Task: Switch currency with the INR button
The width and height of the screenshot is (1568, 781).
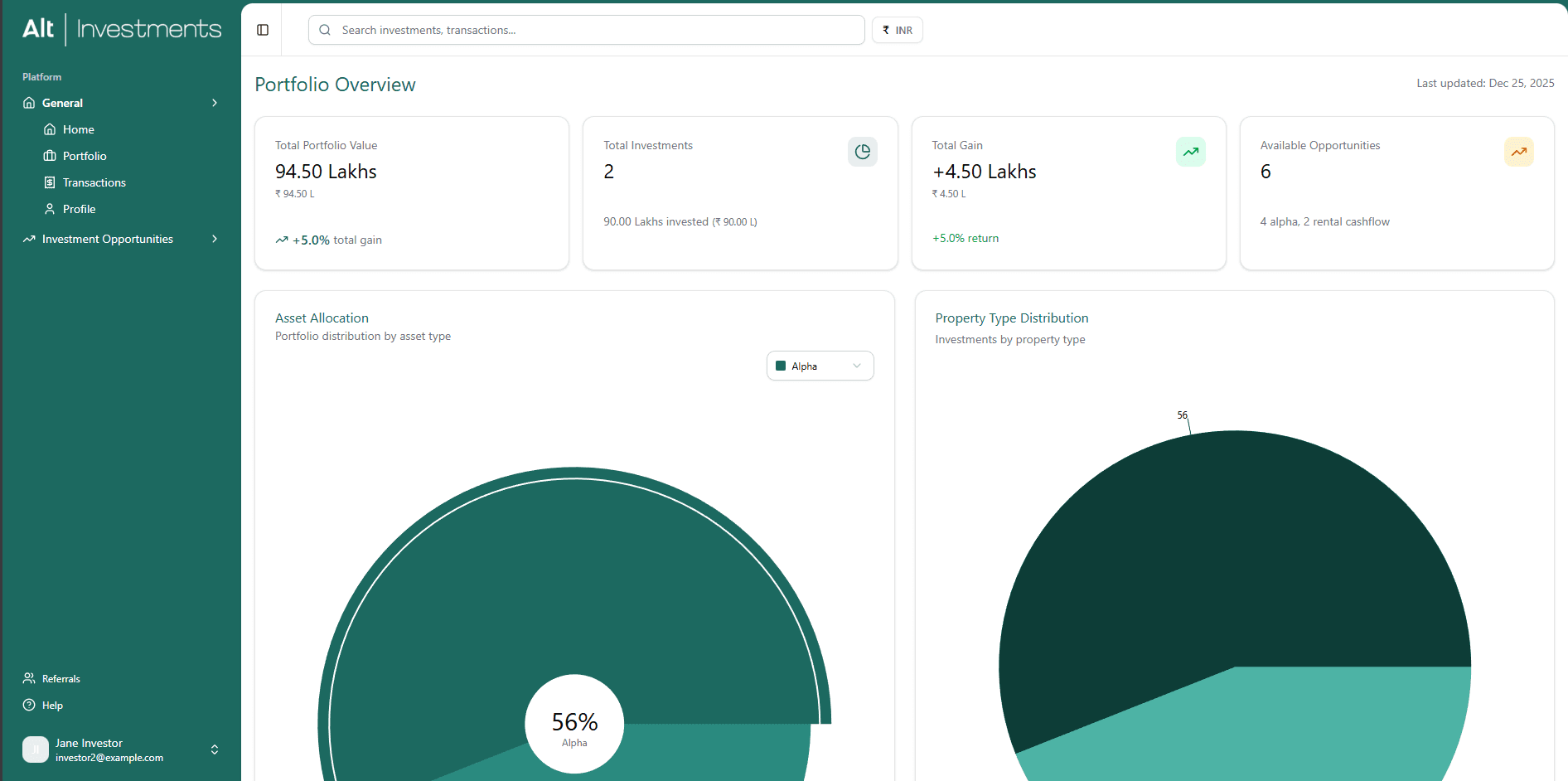Action: (x=897, y=30)
